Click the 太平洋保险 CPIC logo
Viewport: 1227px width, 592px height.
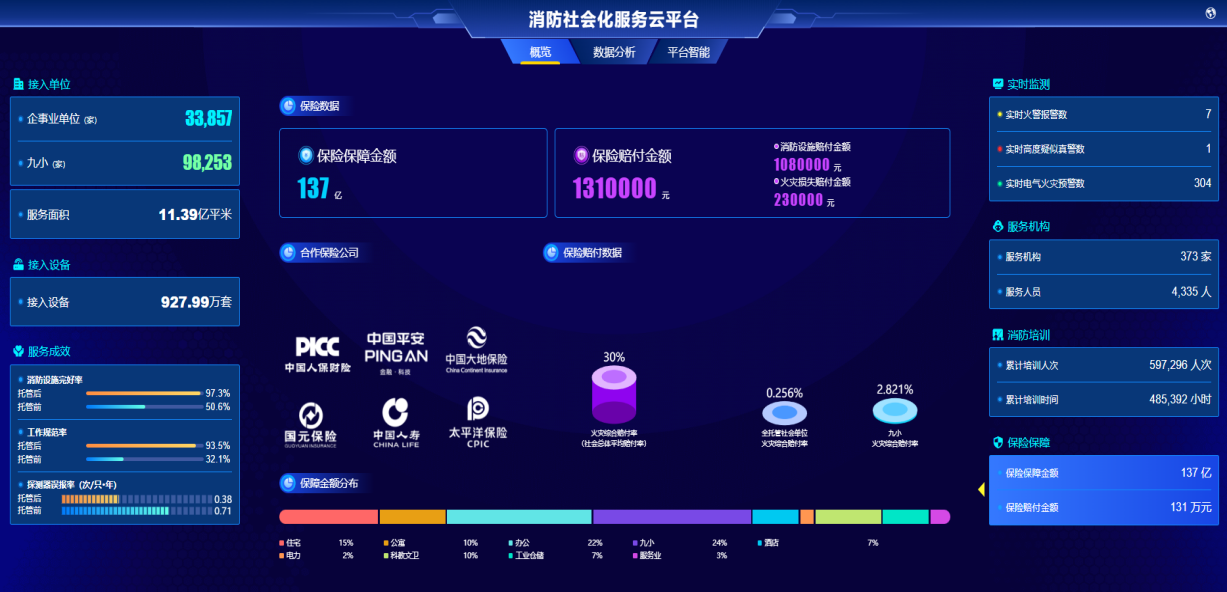coord(476,422)
